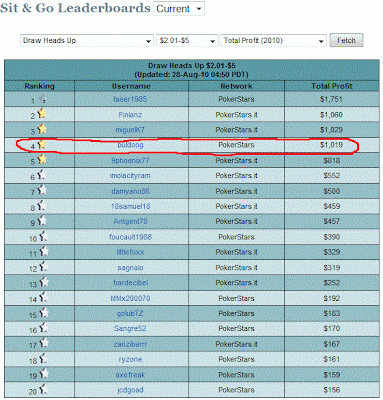Open hardecibel username link
The width and height of the screenshot is (383, 400).
pos(130,283)
